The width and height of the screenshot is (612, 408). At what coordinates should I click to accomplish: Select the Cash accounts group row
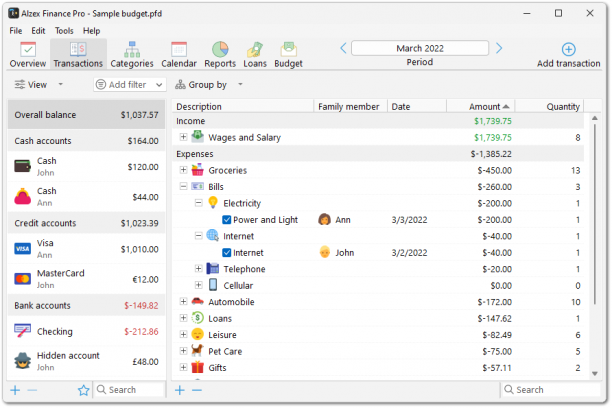pos(86,141)
